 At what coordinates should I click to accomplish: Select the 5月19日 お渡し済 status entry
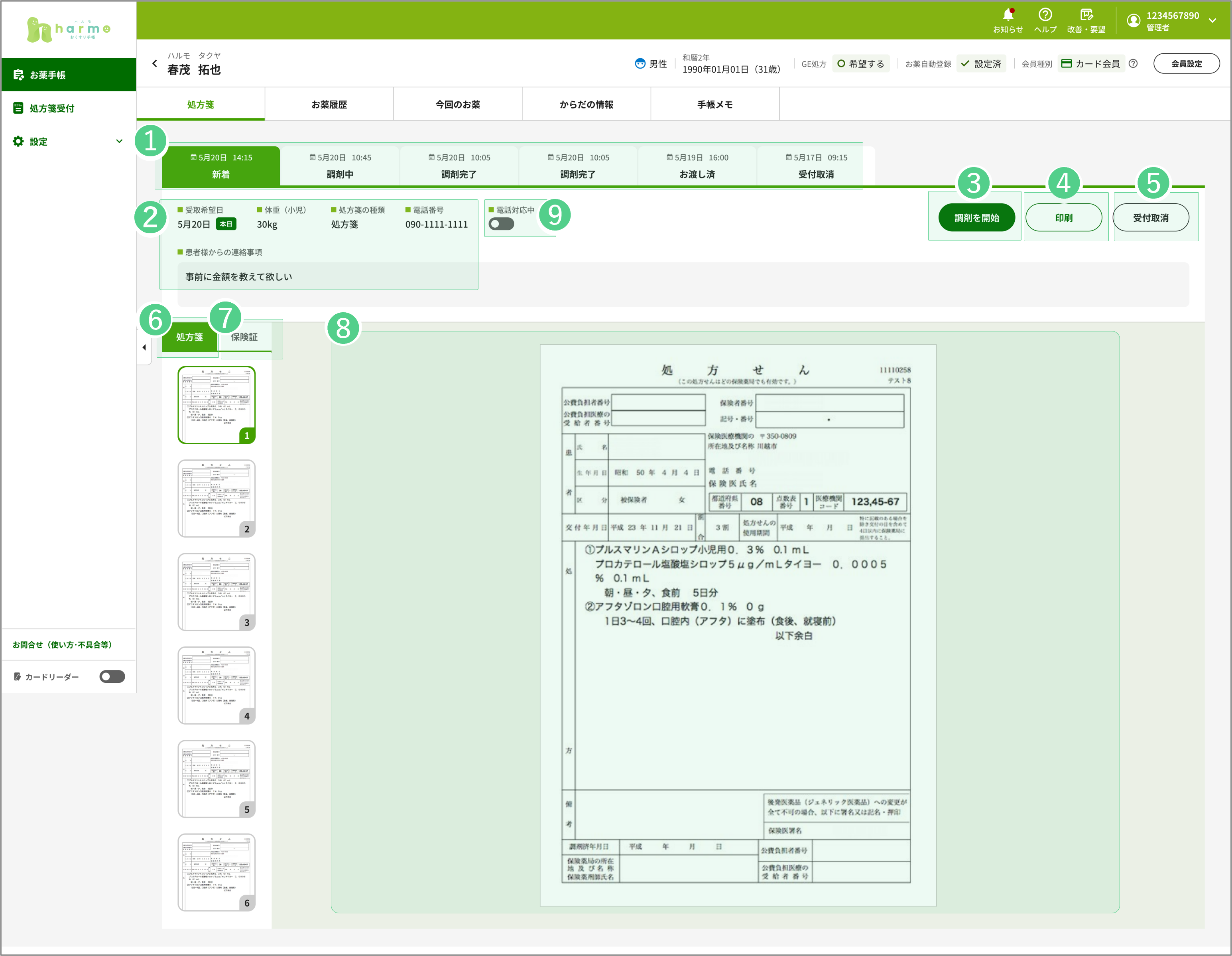click(697, 166)
